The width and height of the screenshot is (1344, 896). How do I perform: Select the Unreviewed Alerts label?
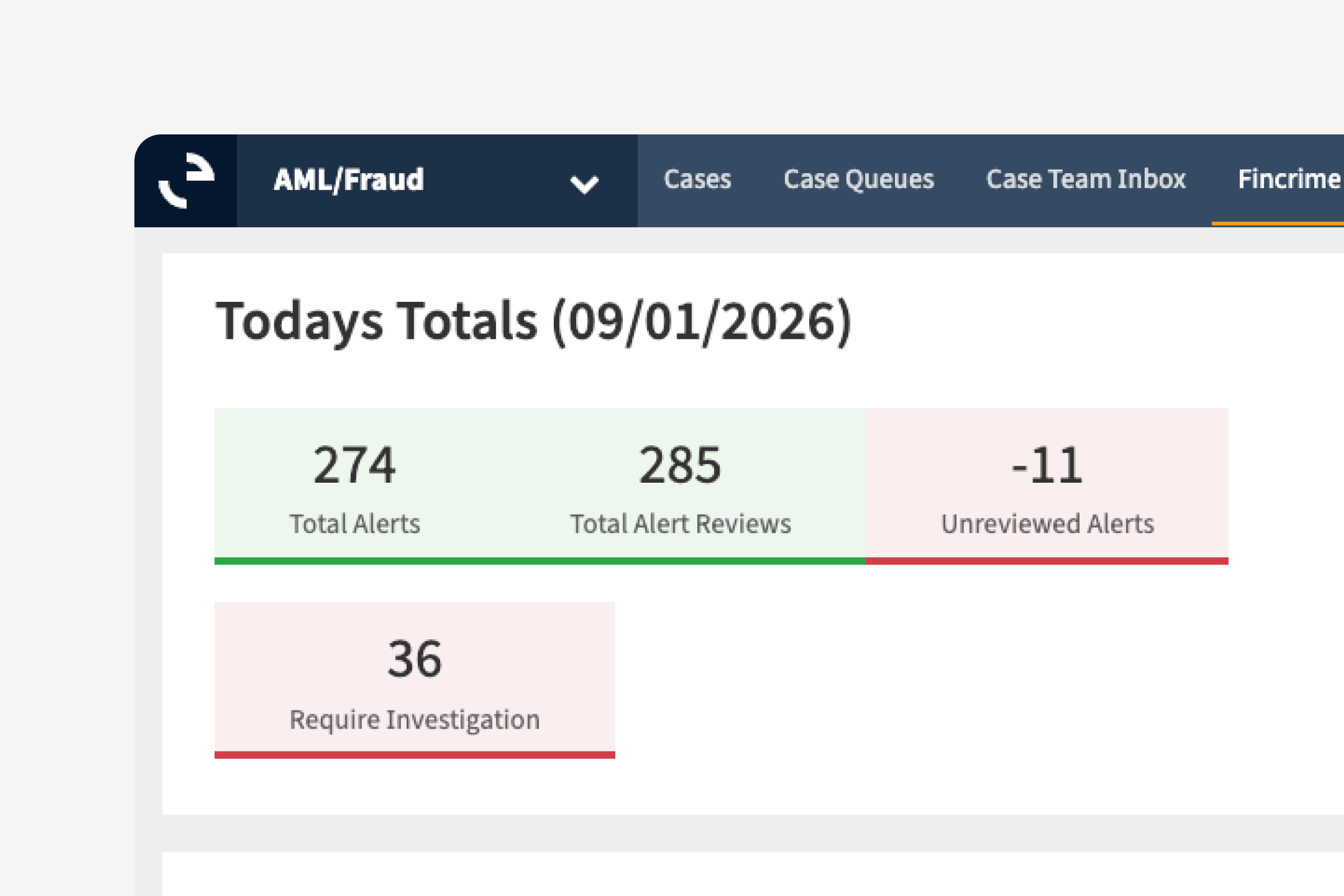tap(1047, 524)
